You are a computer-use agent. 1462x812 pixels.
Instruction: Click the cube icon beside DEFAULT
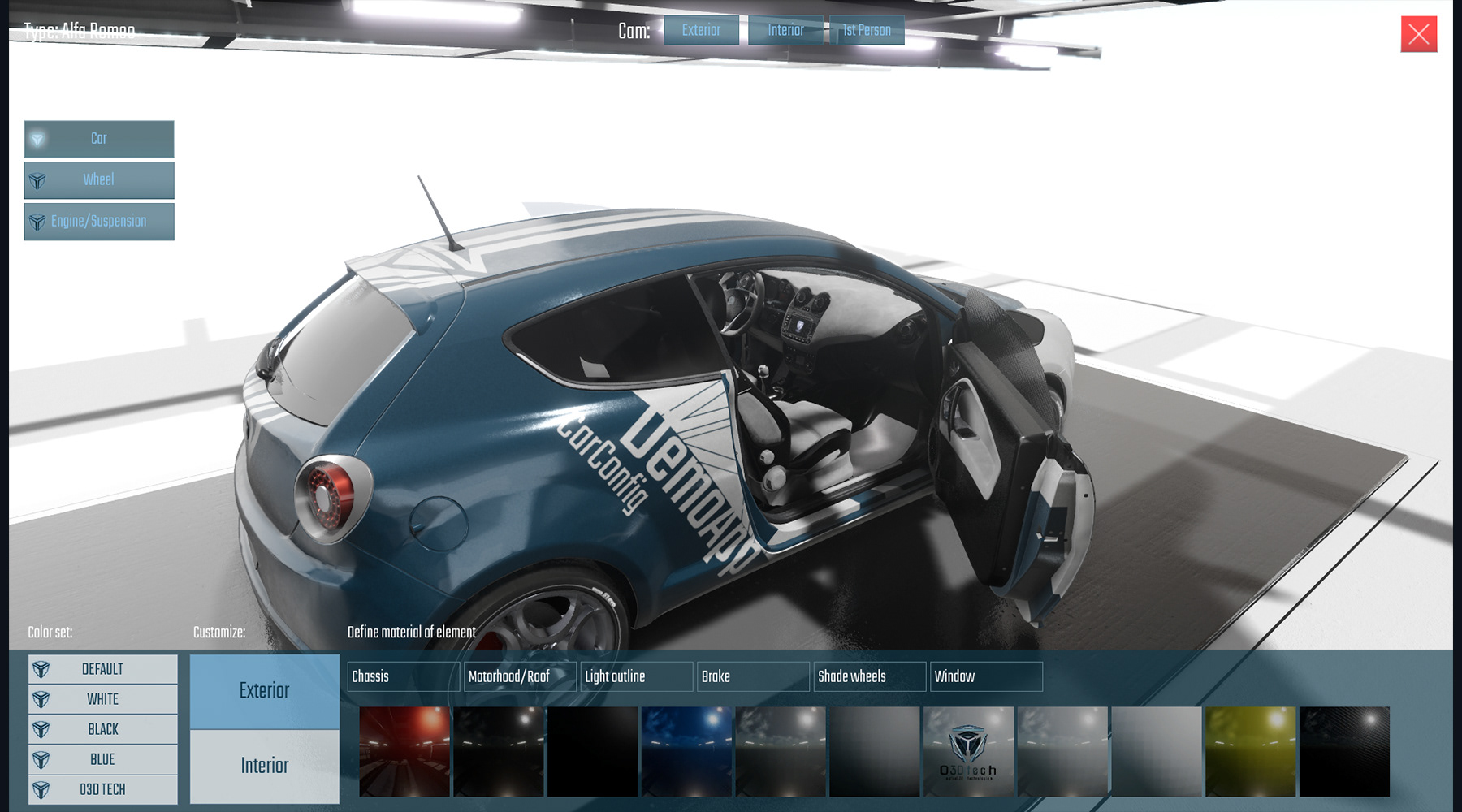[x=41, y=669]
